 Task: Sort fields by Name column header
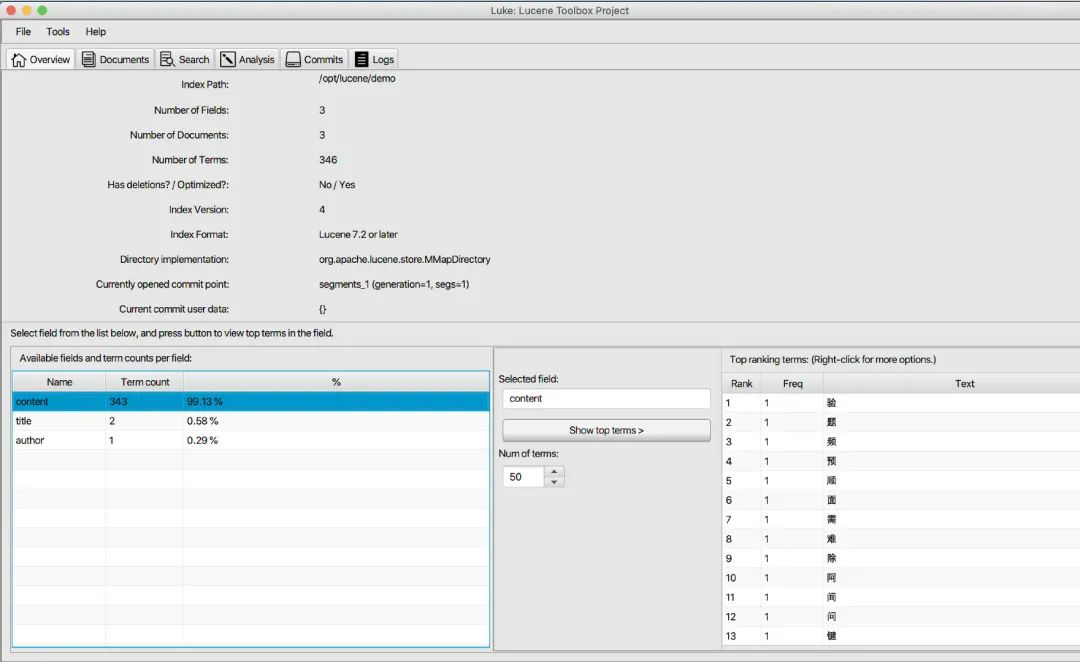point(59,382)
